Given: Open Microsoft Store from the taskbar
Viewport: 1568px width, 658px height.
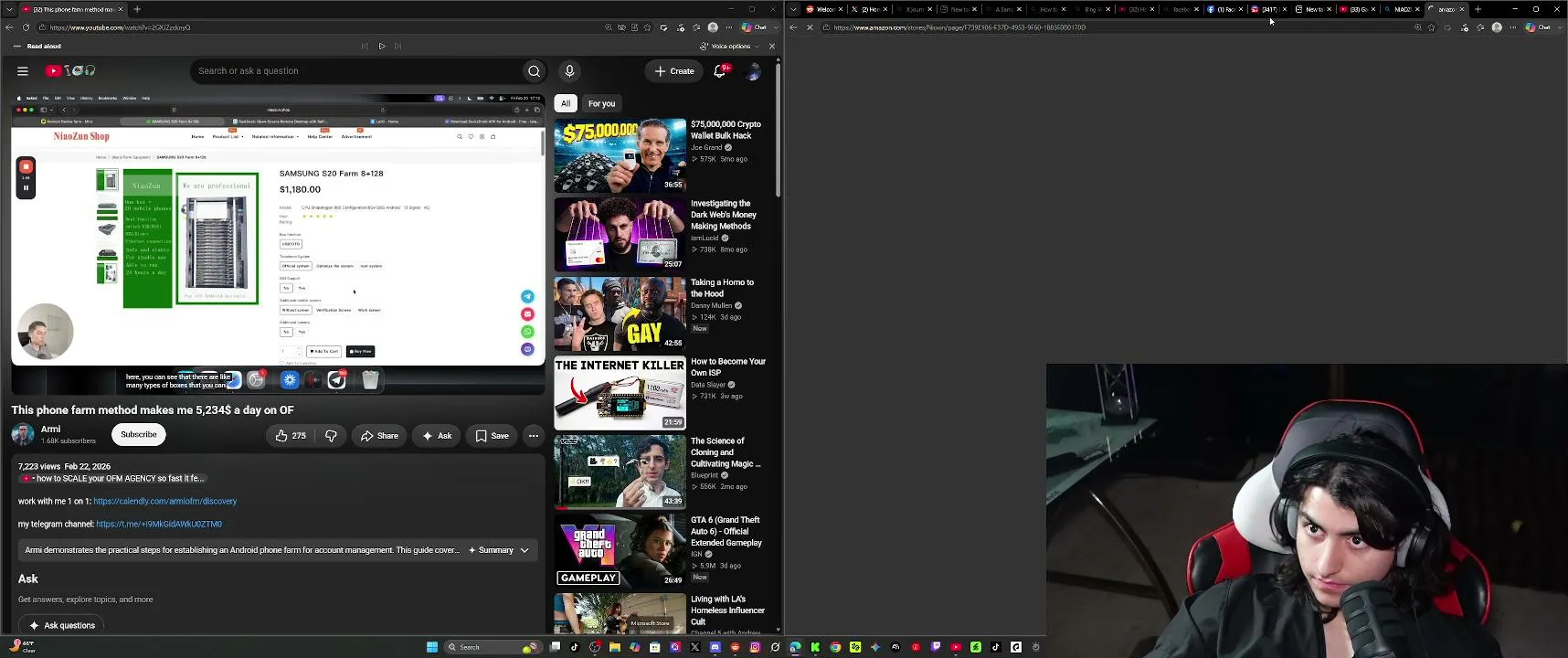Looking at the screenshot, I should coord(655,647).
